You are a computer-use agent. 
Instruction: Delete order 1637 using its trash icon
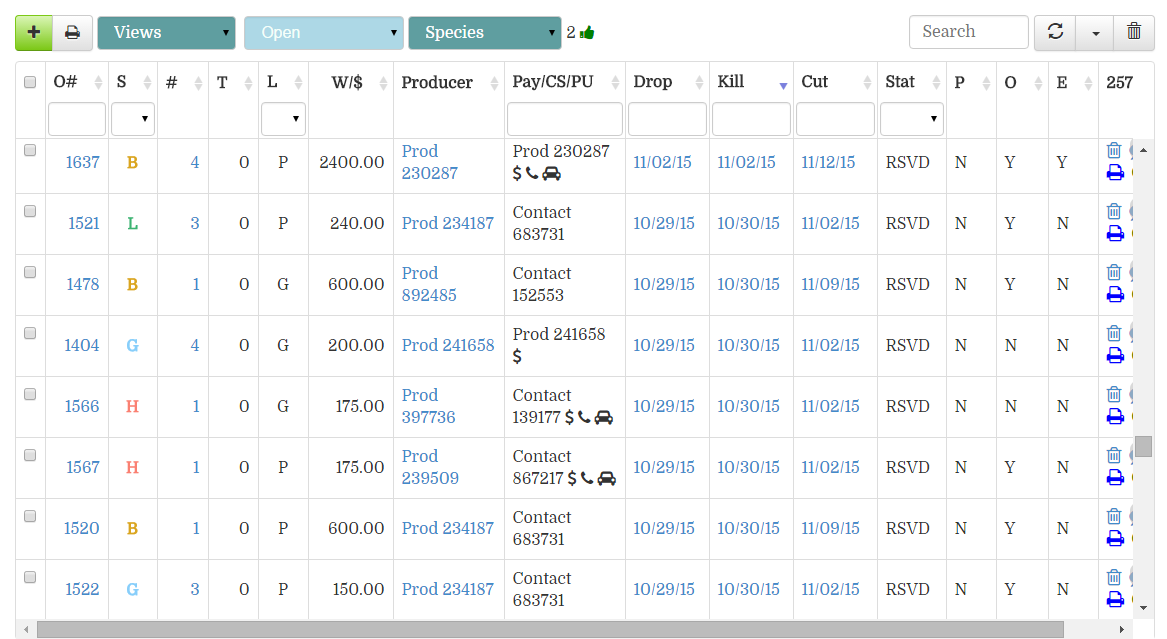(x=1114, y=151)
